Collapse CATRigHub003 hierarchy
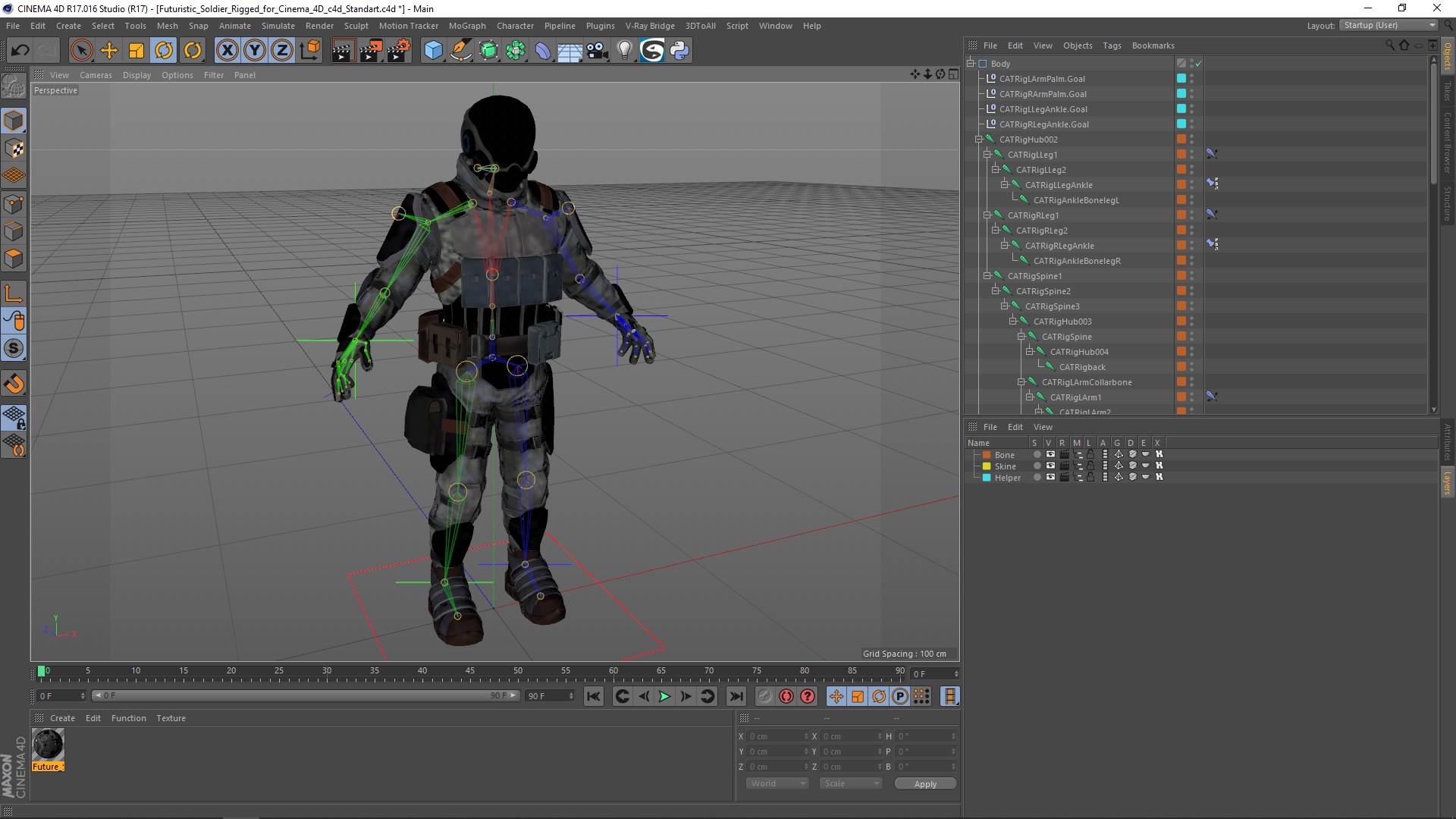This screenshot has width=1456, height=819. coord(1012,322)
